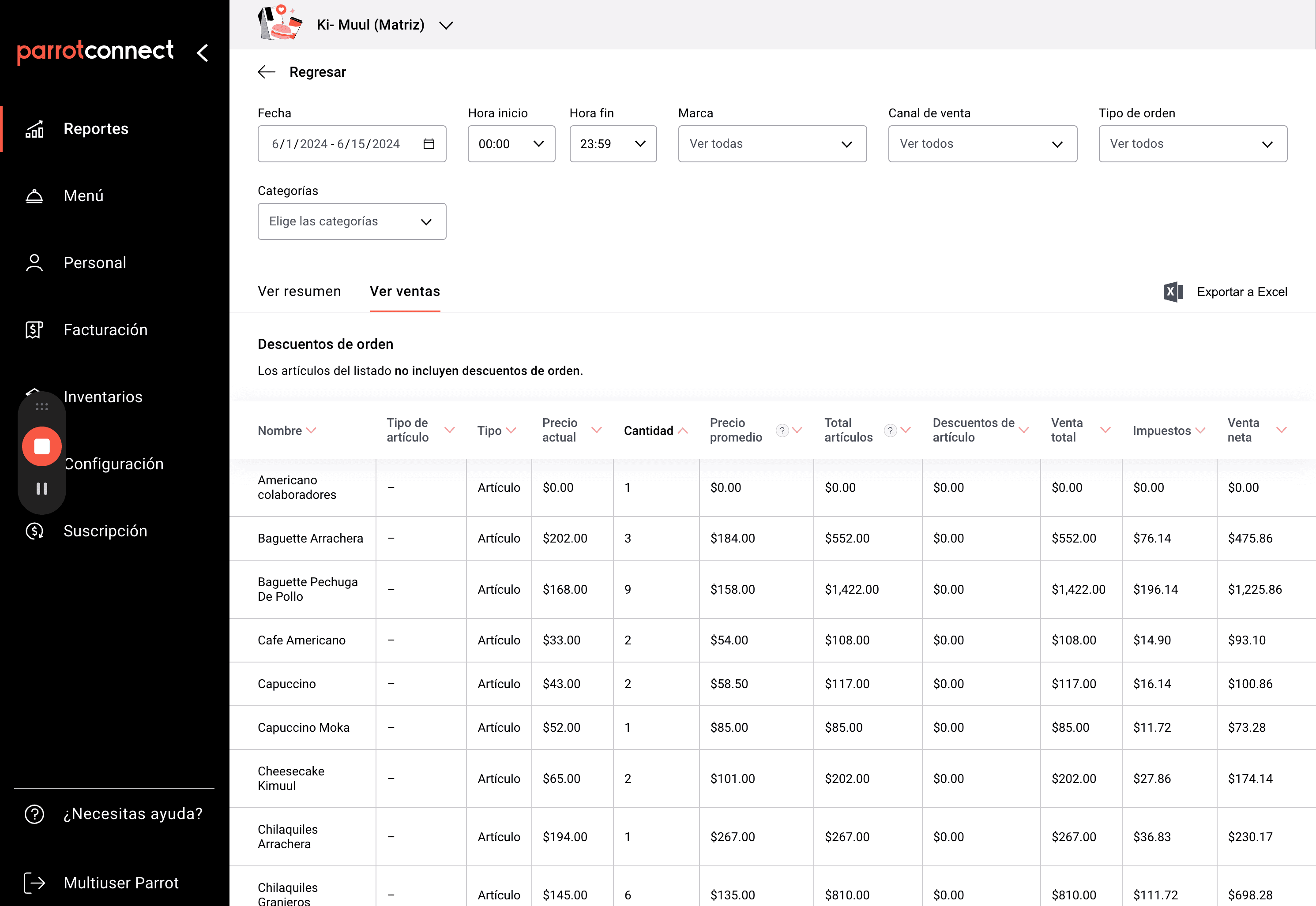Click the Baguette Arrachera row name
Image resolution: width=1316 pixels, height=906 pixels.
[310, 538]
